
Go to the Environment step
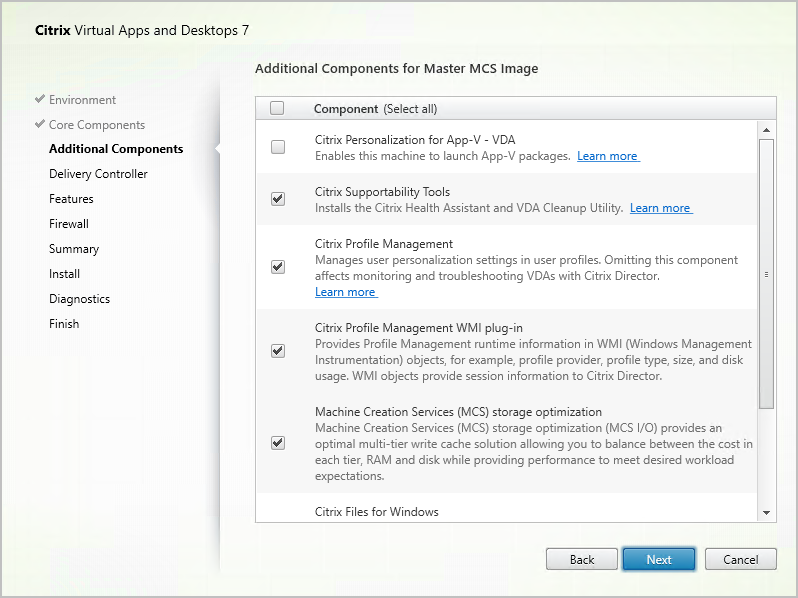tap(82, 100)
